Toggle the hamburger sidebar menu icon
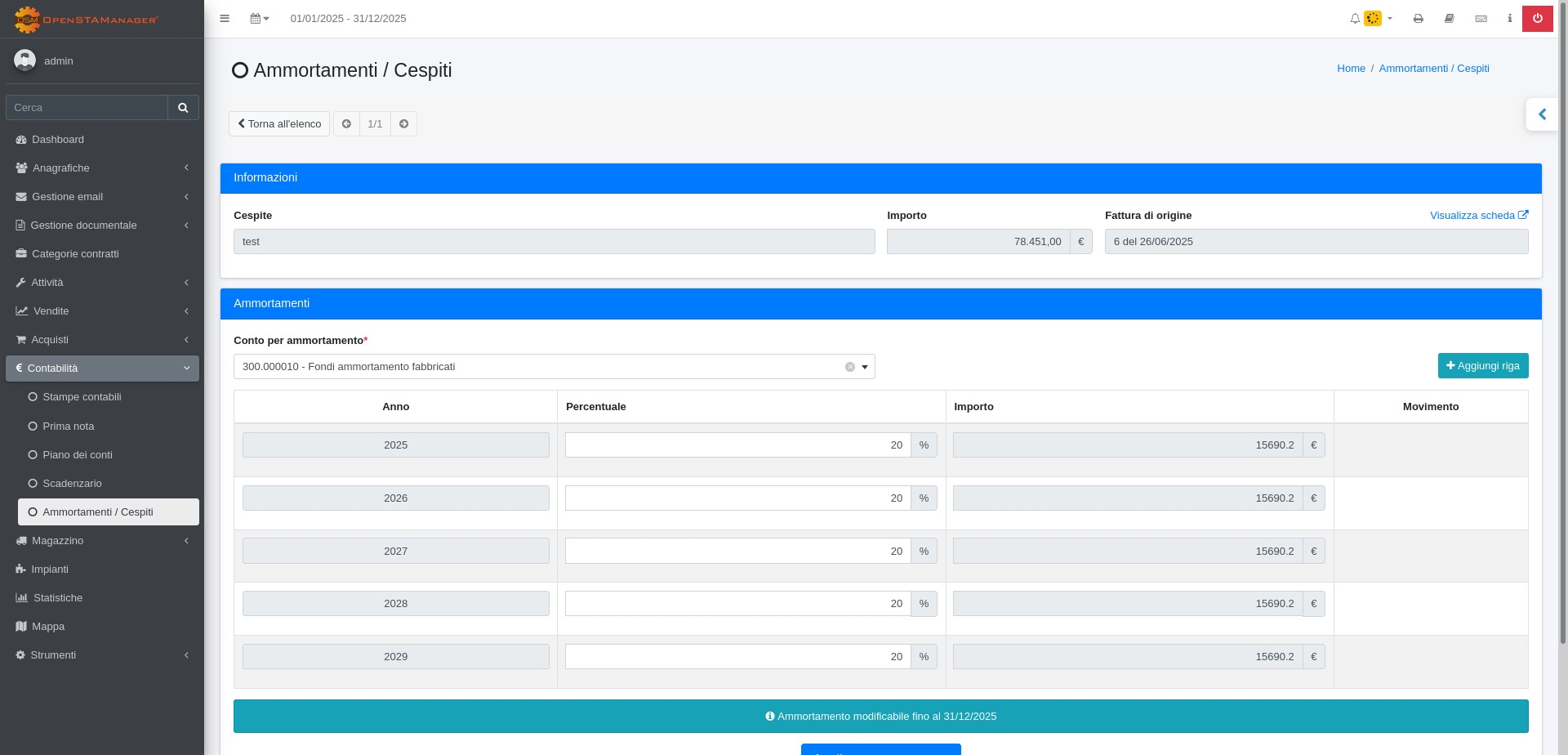The width and height of the screenshot is (1568, 755). coord(225,19)
